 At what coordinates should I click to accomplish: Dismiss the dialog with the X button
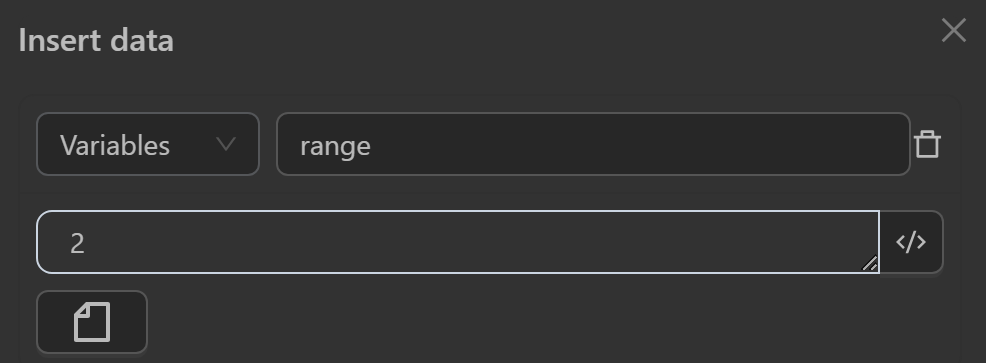click(x=953, y=30)
